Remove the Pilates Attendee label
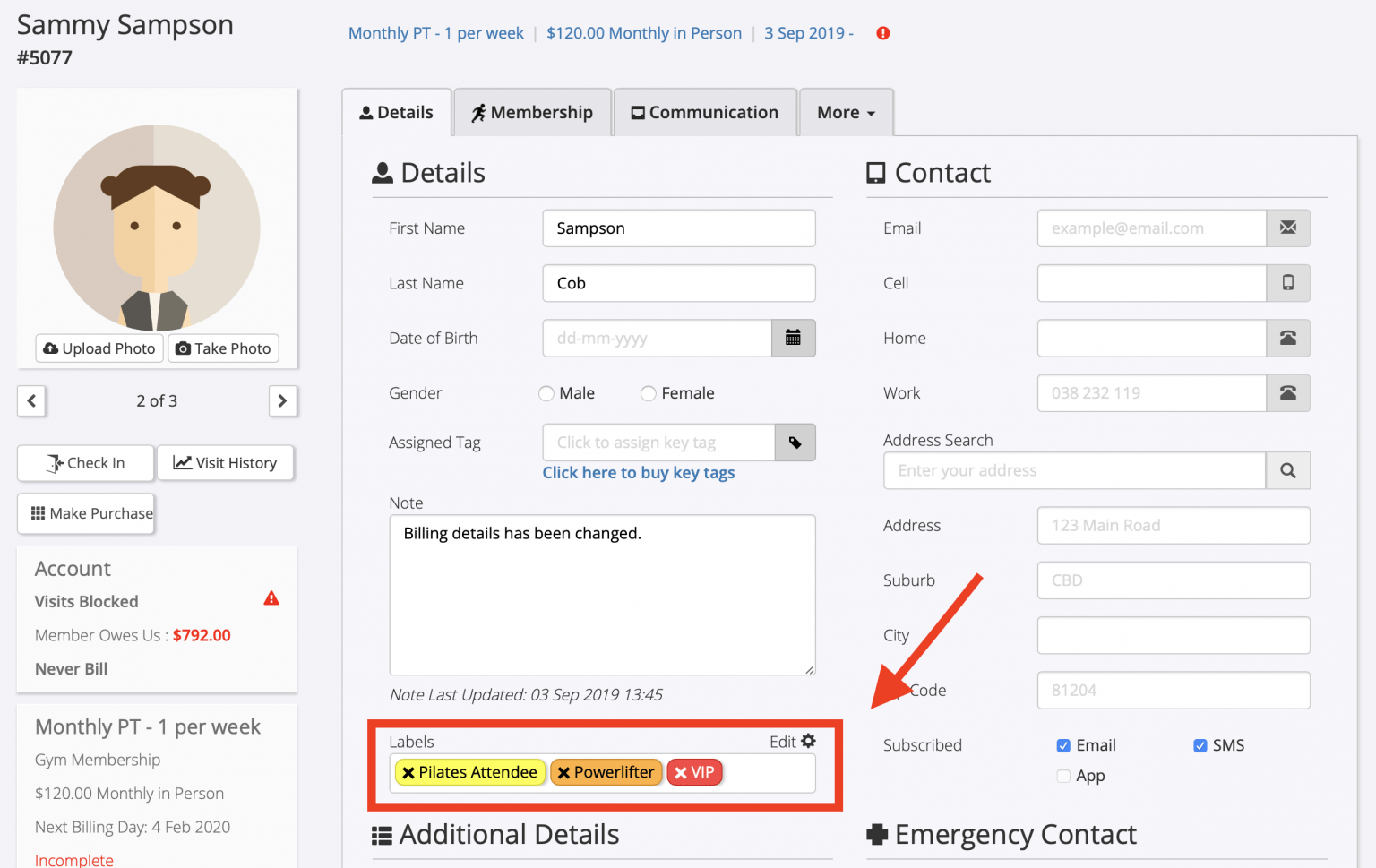This screenshot has height=868, width=1376. [x=408, y=772]
